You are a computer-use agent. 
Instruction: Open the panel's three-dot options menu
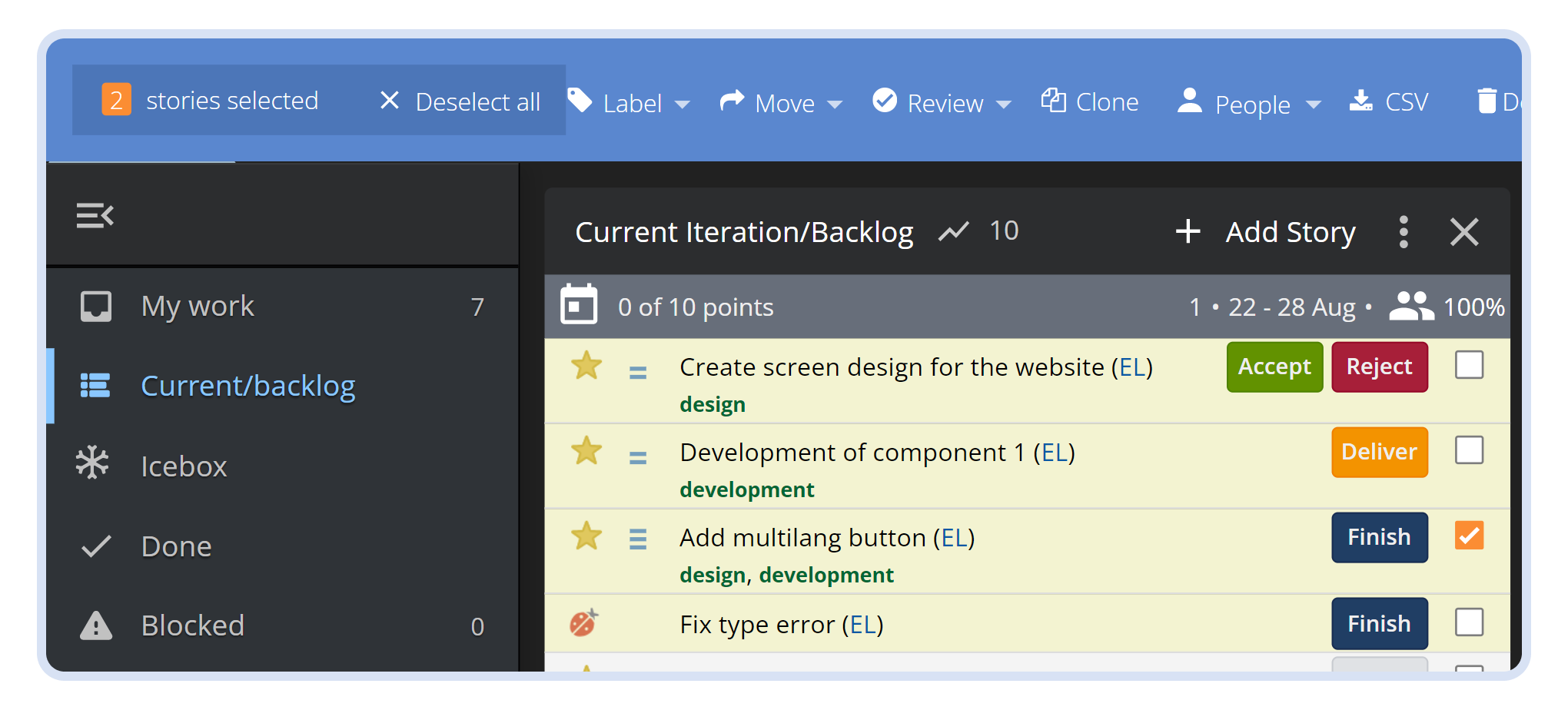[1404, 232]
